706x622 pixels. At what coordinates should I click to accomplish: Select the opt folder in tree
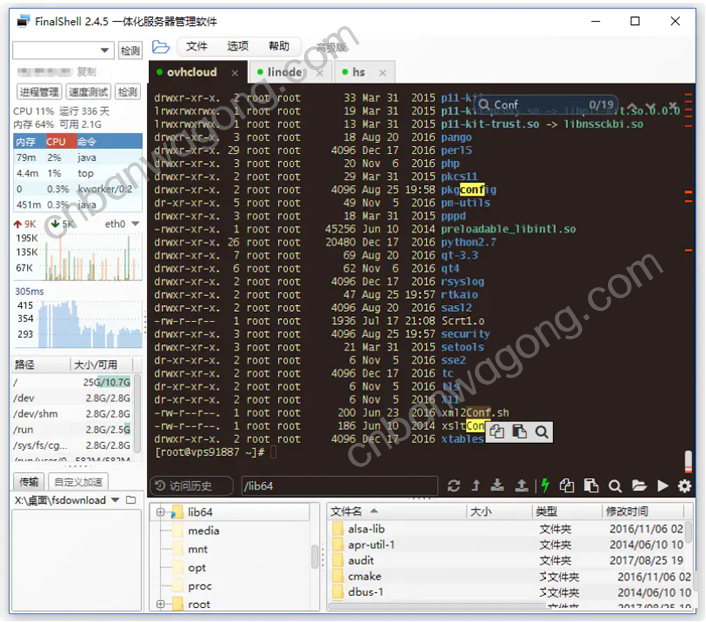tap(197, 568)
